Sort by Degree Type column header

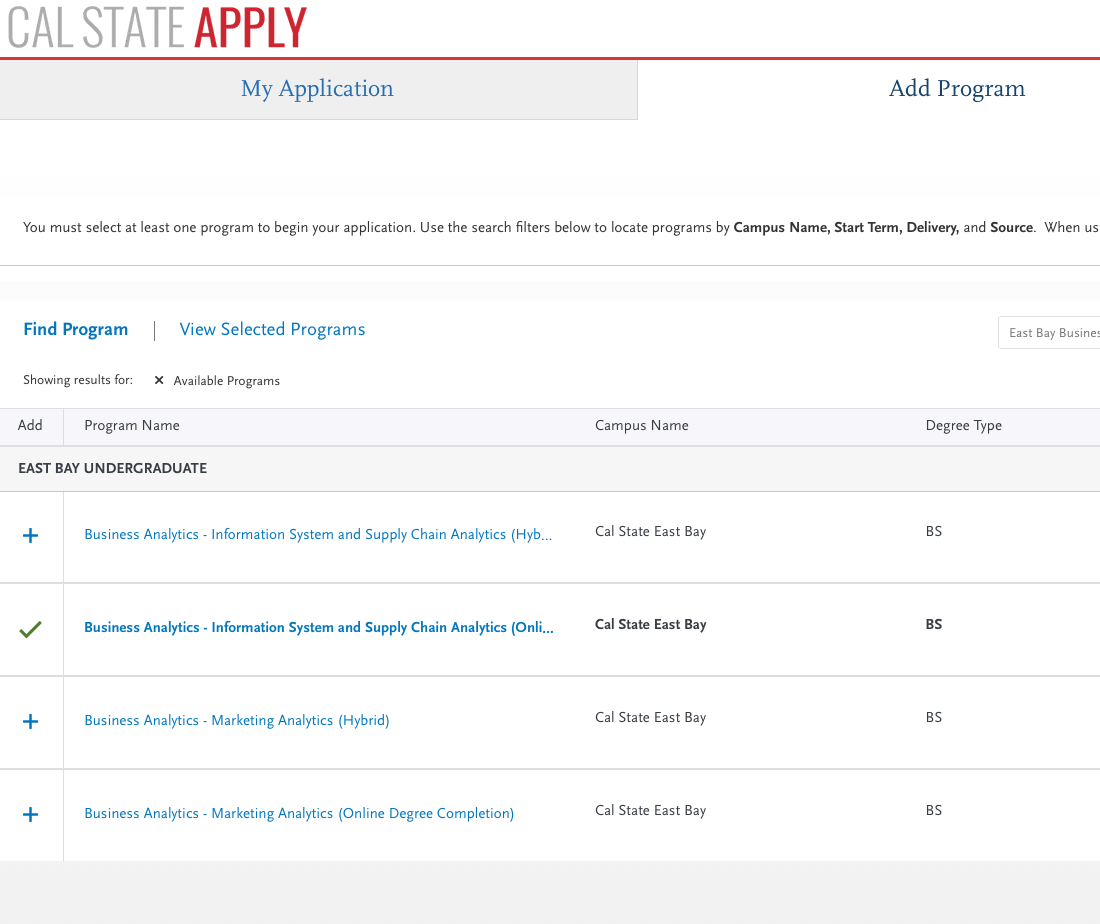[x=963, y=426]
